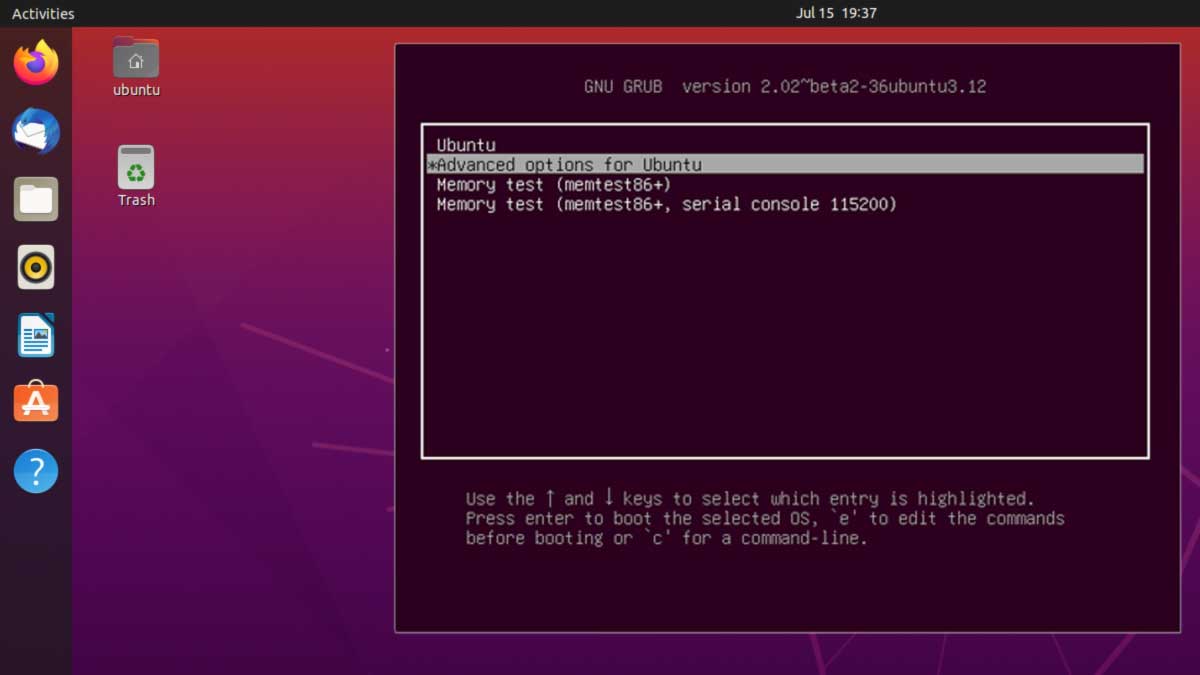Select the Trash desktop icon
The width and height of the screenshot is (1200, 675).
coord(136,176)
